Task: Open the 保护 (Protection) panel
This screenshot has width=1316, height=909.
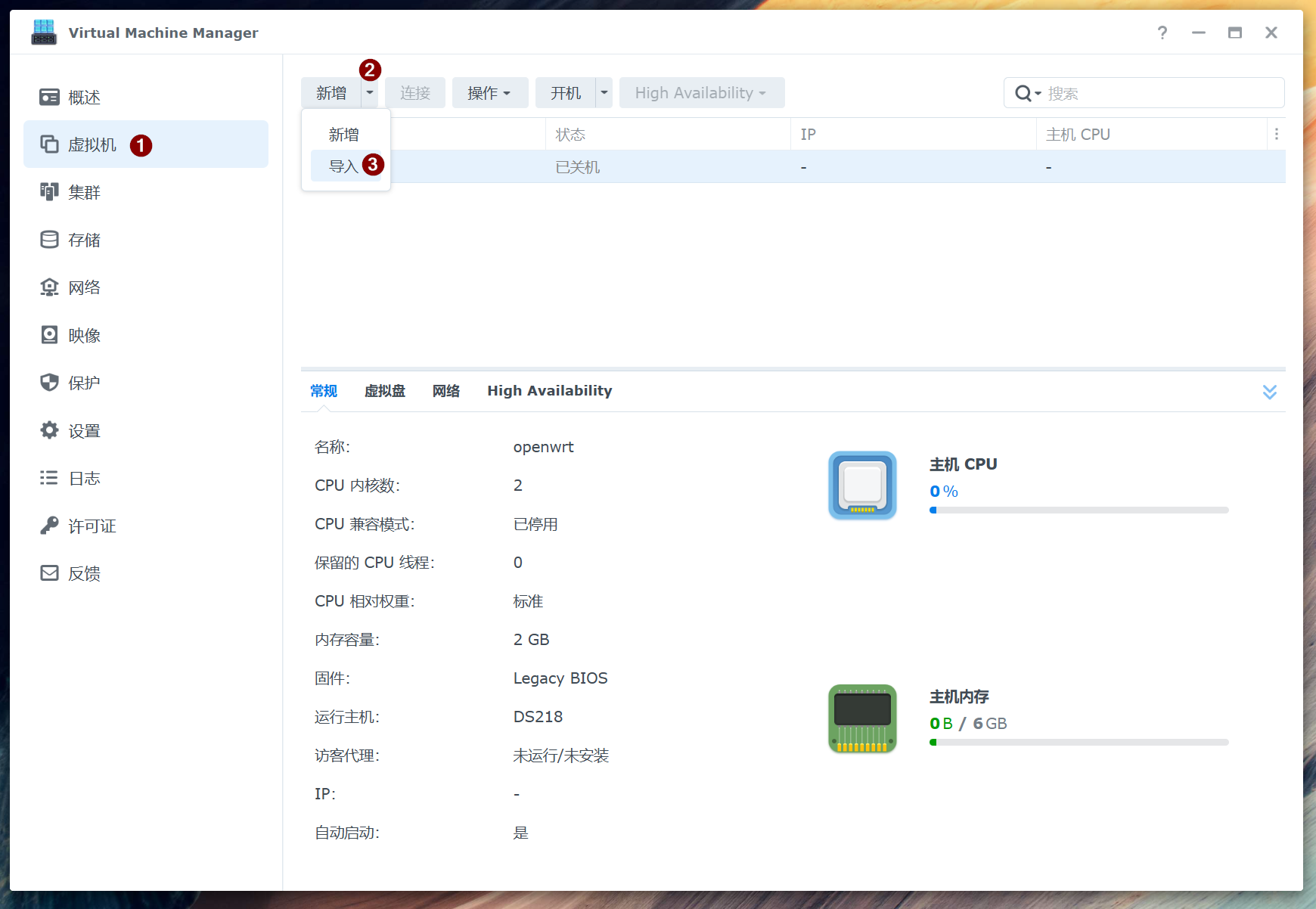Action: (x=82, y=382)
